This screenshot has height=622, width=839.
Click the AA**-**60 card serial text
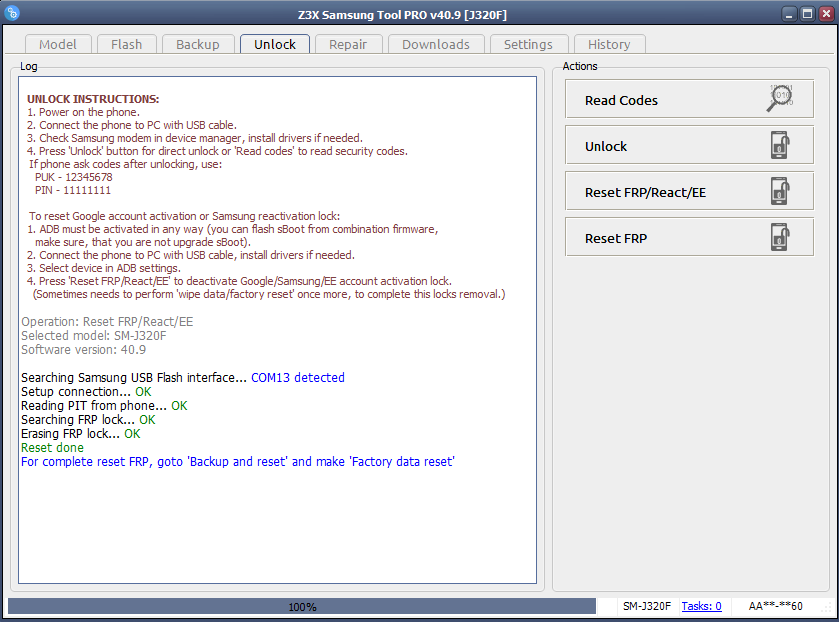point(775,606)
